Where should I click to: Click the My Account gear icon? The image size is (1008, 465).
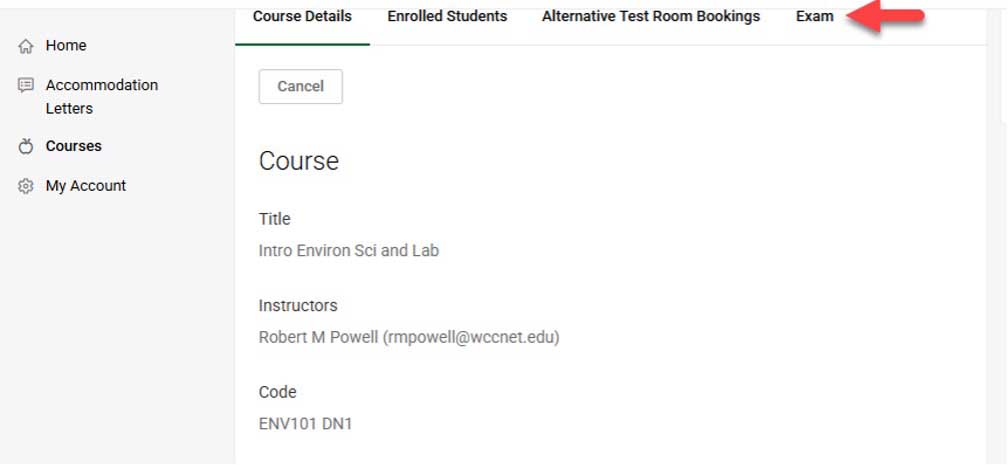[x=27, y=186]
